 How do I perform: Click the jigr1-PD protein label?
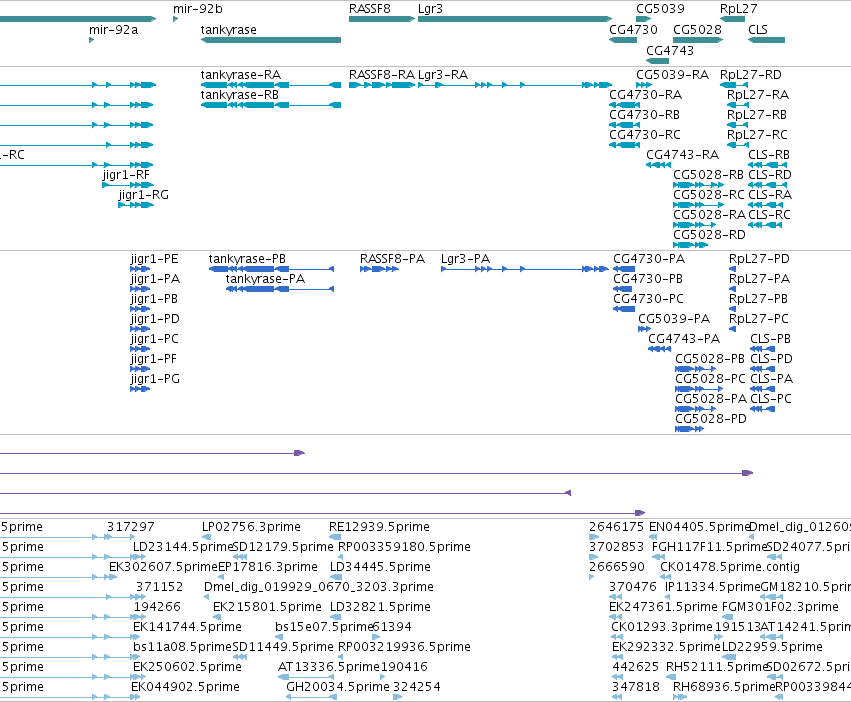(x=155, y=319)
